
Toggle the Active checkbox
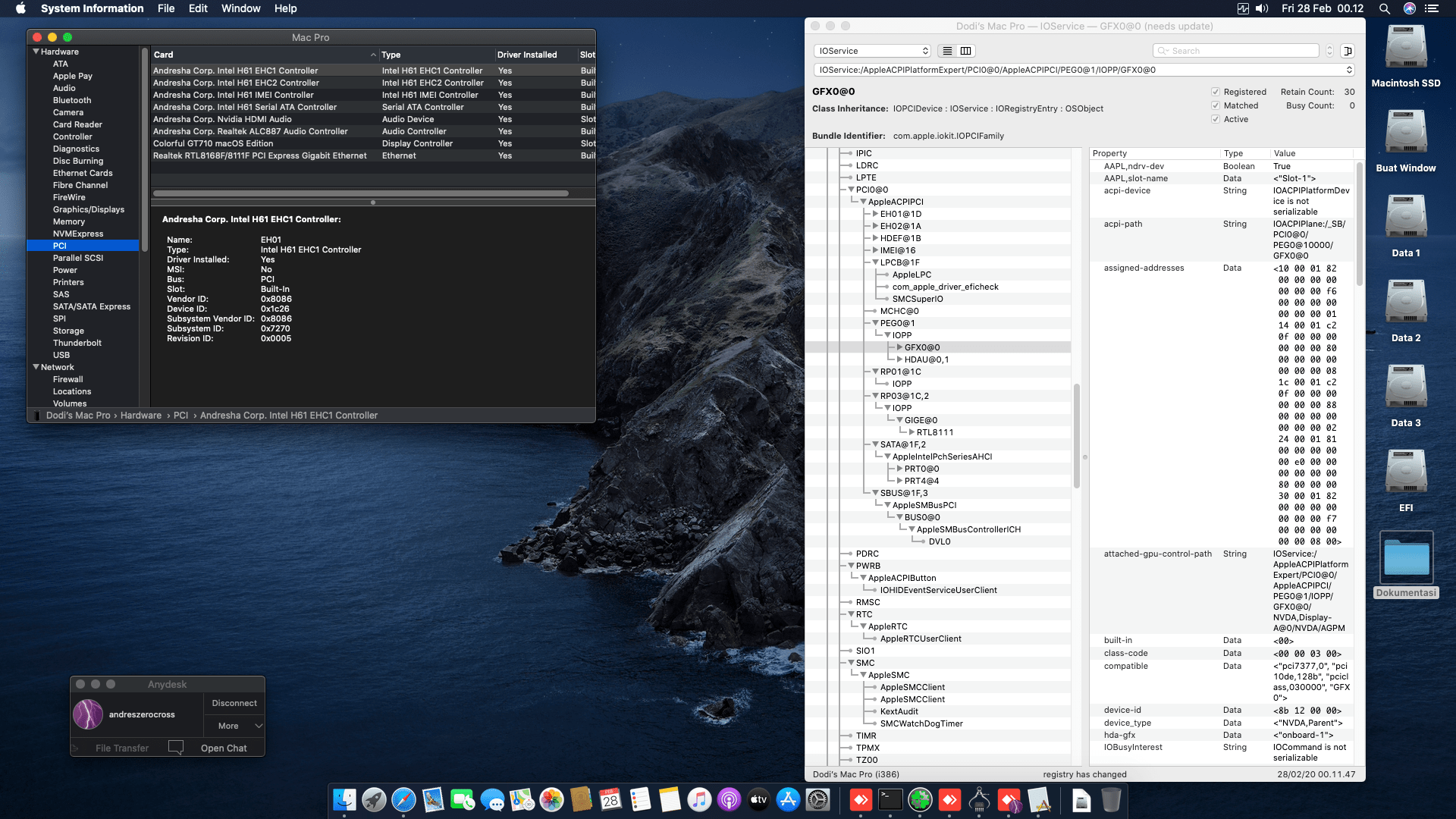[x=1216, y=119]
